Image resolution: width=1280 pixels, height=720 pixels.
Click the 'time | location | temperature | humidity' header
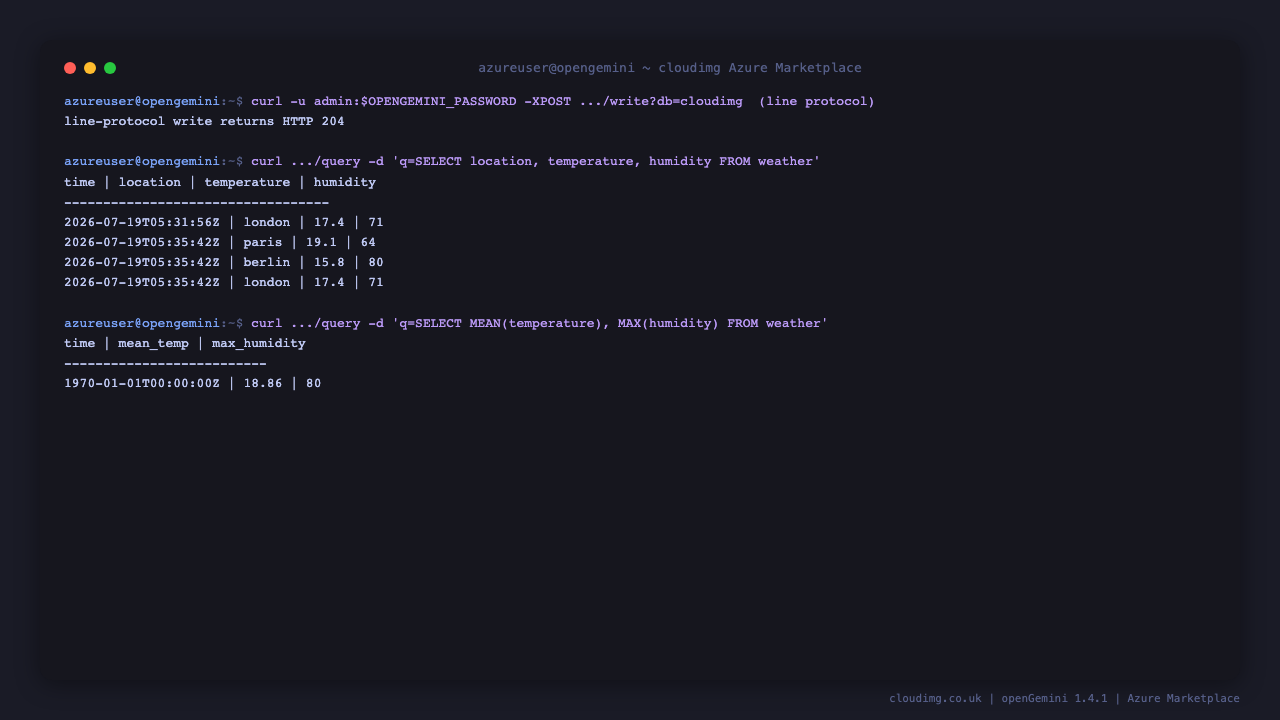pyautogui.click(x=220, y=183)
